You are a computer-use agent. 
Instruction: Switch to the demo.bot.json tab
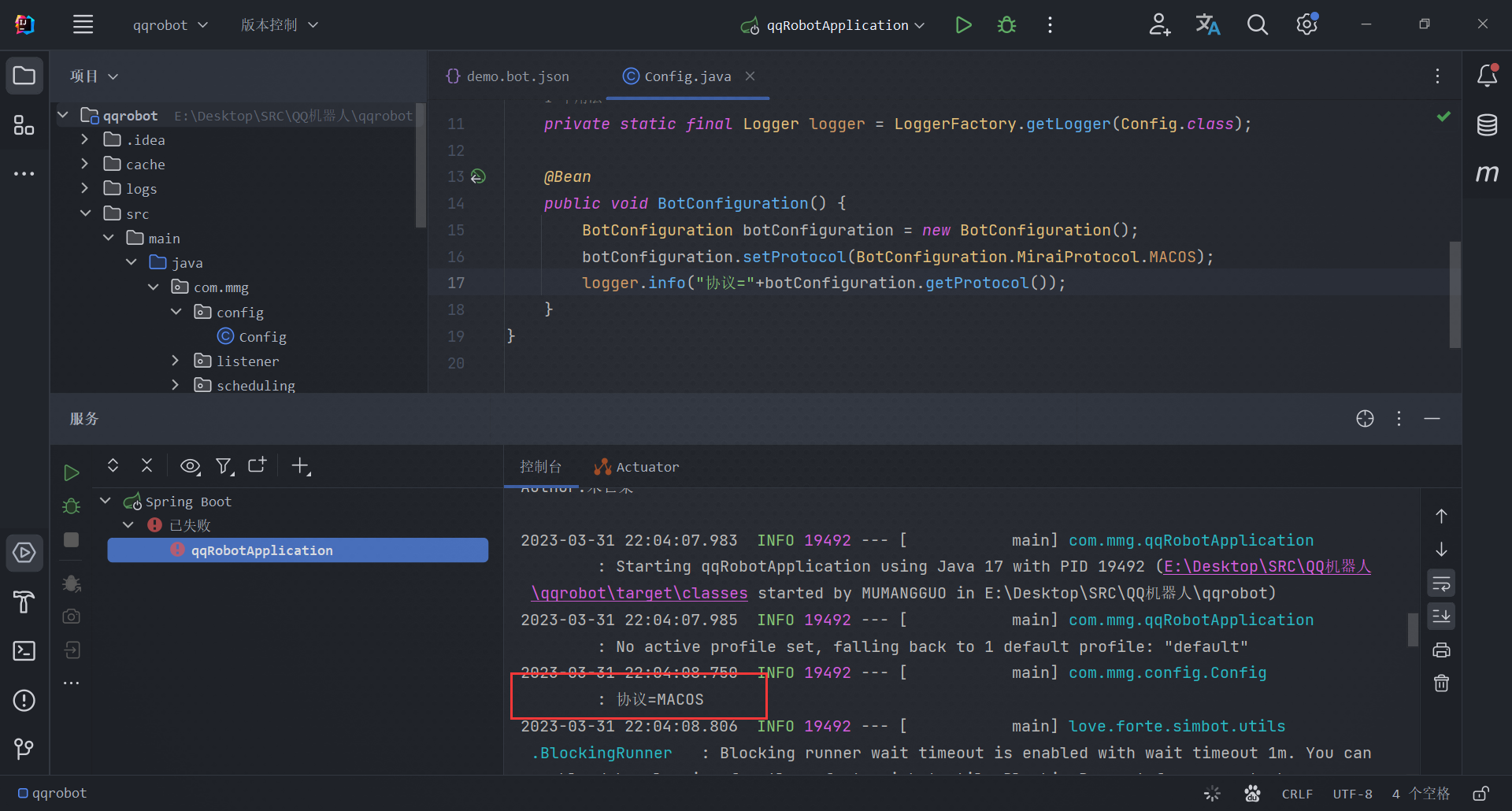[x=507, y=76]
